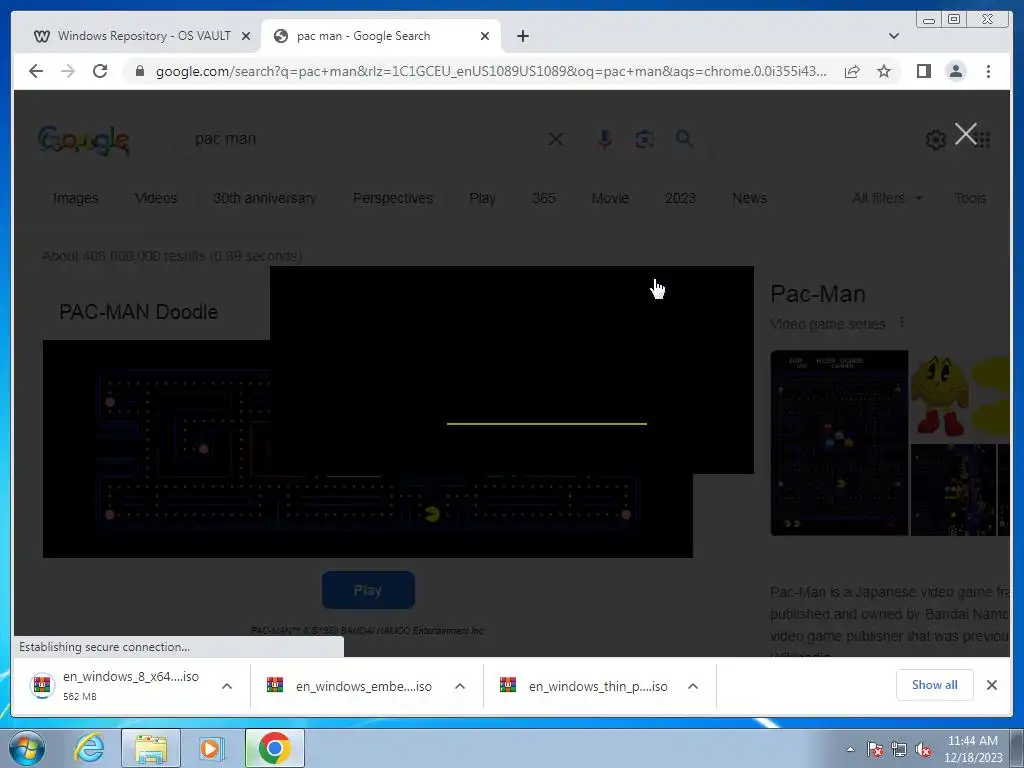Open Pac-Man knowledge panel more options

[x=902, y=323]
